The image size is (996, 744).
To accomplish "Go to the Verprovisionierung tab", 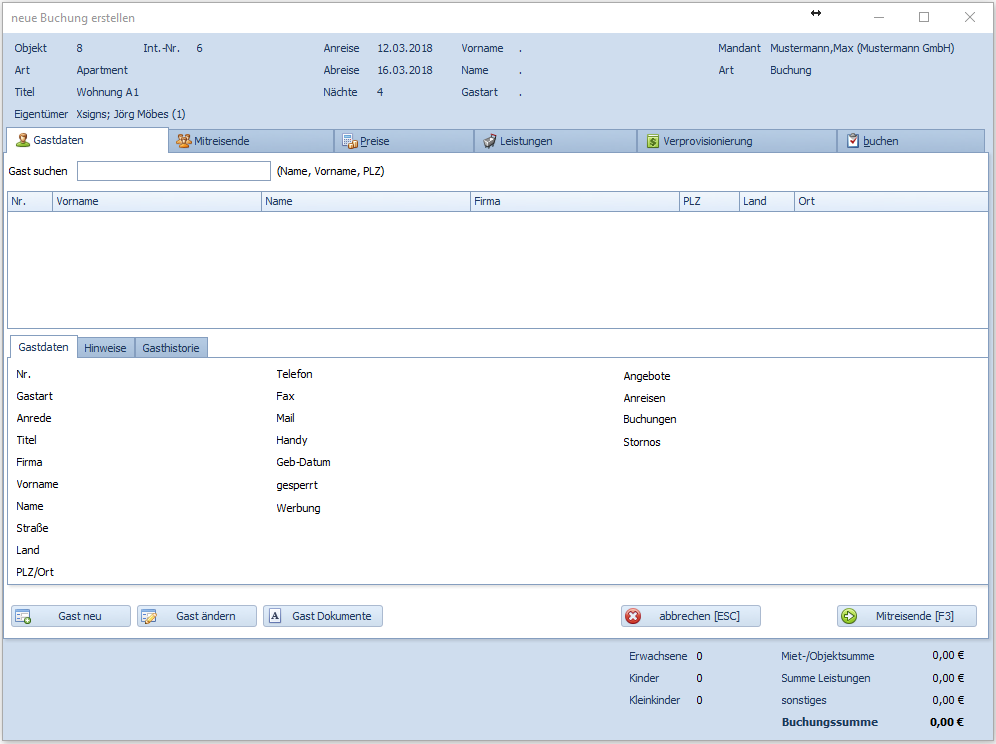I will [x=737, y=141].
